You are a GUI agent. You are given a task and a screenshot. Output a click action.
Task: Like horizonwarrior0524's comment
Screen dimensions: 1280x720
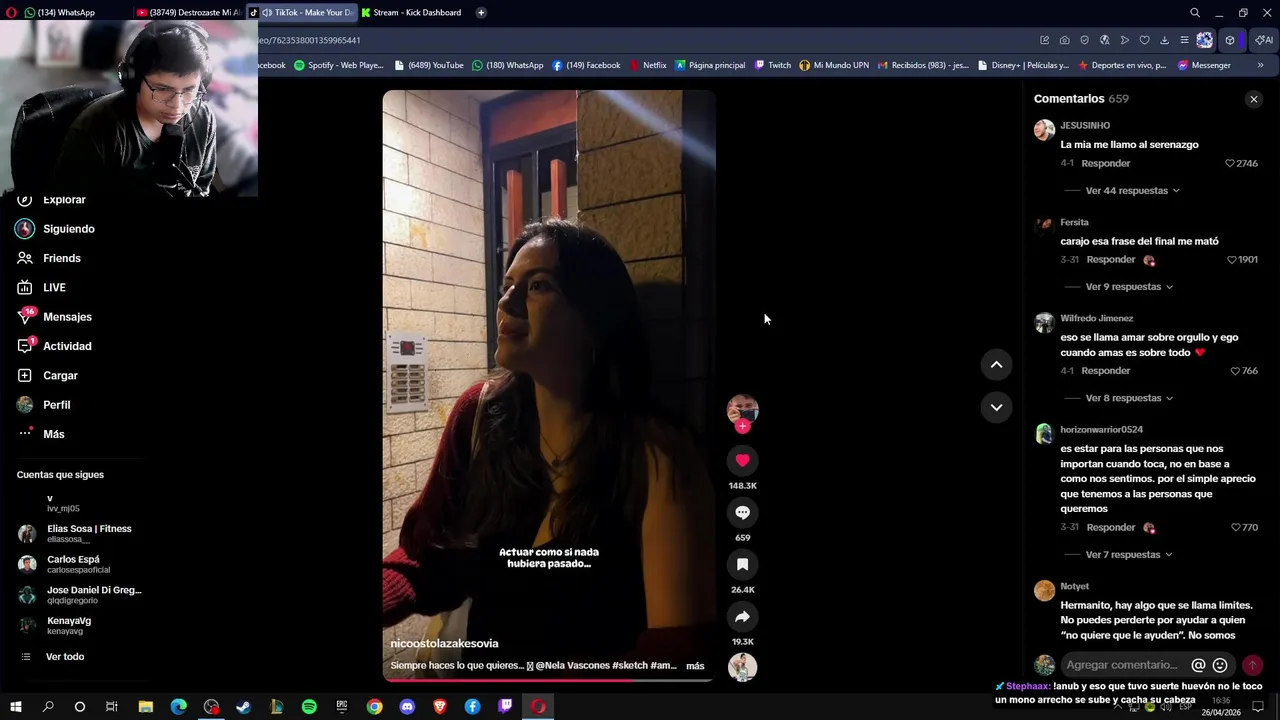[1236, 527]
